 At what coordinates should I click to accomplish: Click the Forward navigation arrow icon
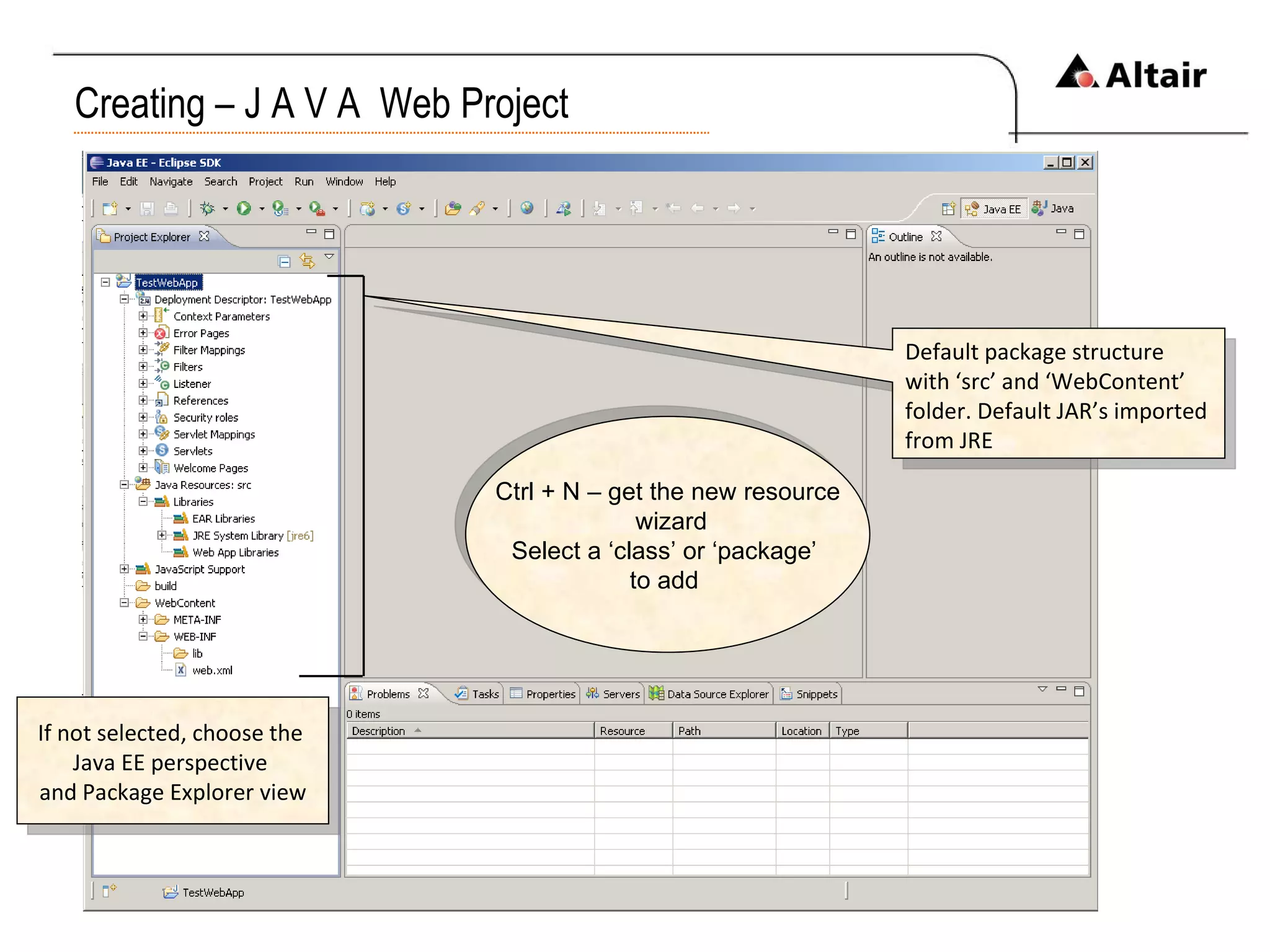tap(734, 209)
